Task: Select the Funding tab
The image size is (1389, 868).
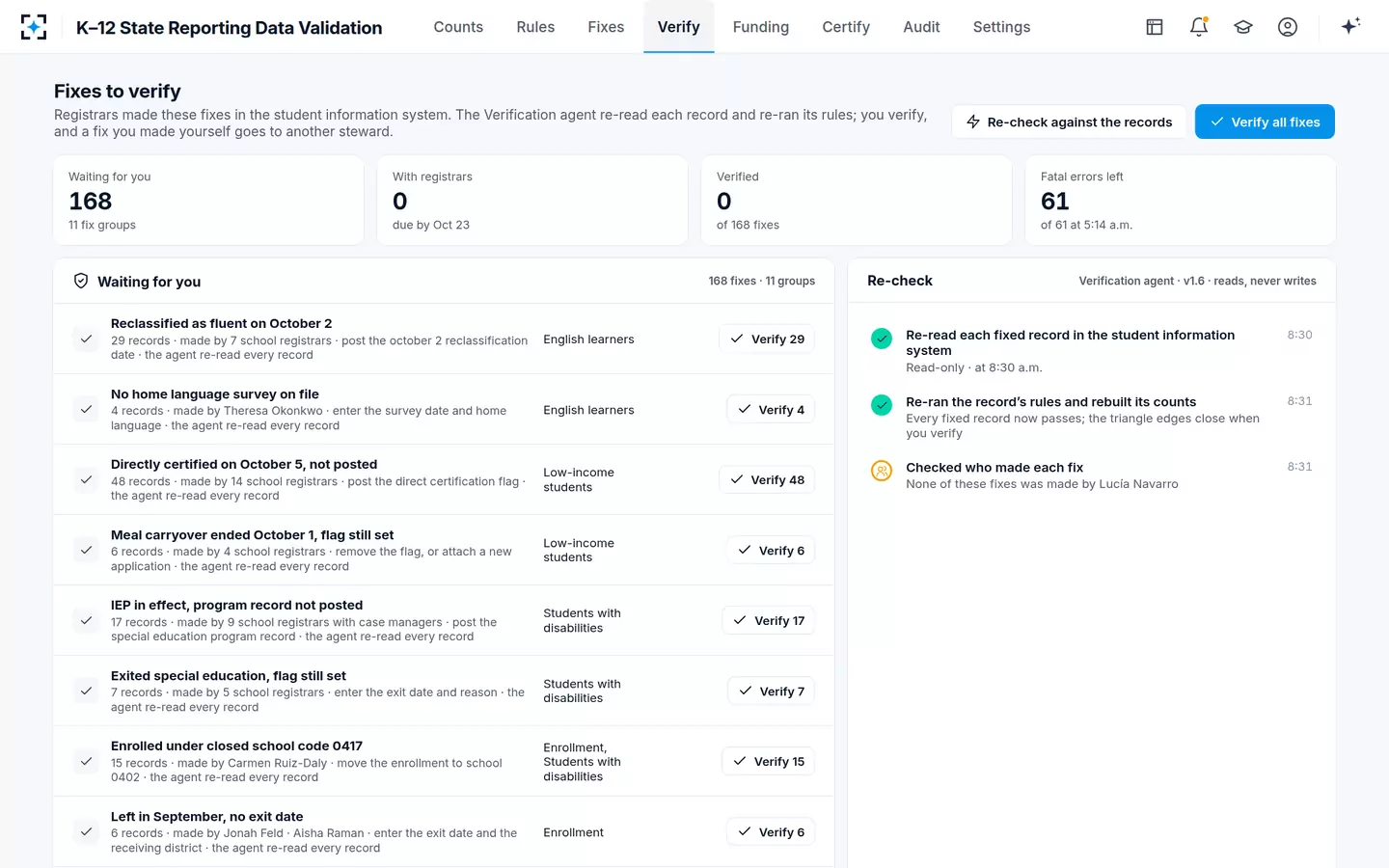Action: point(761,27)
